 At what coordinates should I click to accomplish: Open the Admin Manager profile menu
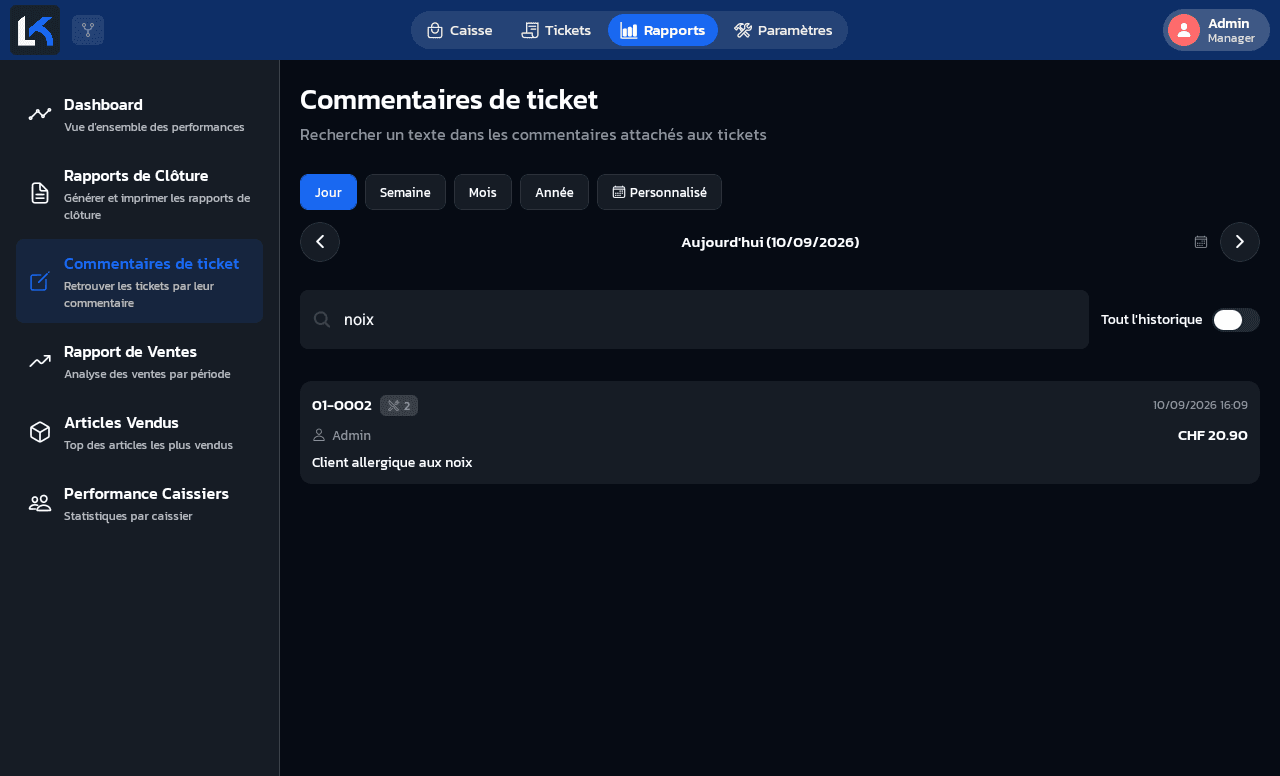[x=1216, y=30]
